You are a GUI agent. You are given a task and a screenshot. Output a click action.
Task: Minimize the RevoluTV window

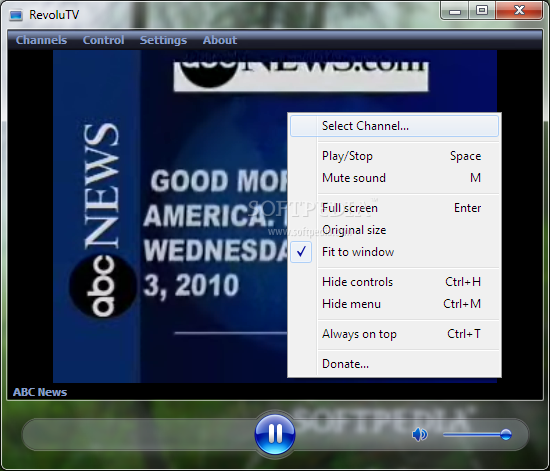(455, 11)
